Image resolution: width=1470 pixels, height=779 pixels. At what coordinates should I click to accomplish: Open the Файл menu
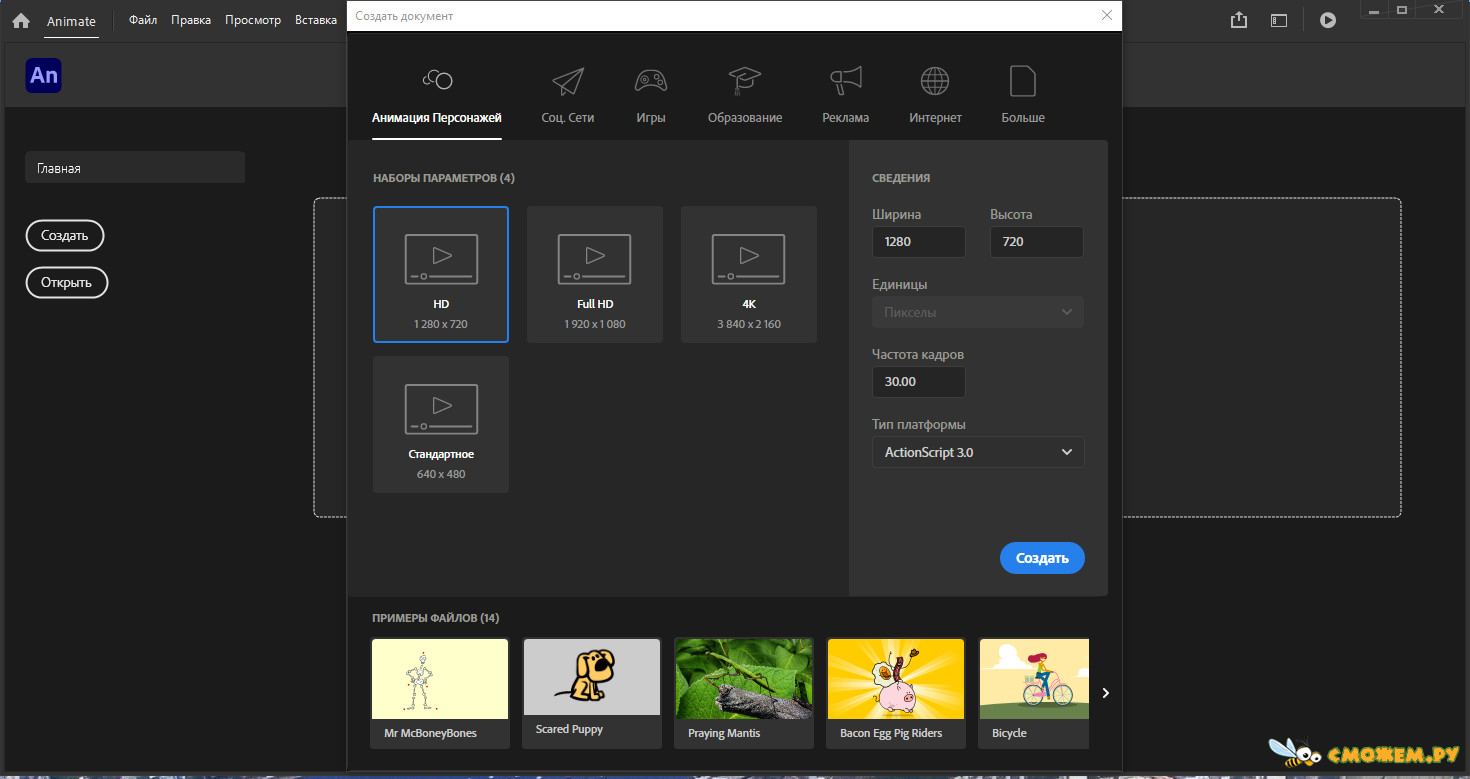coord(143,20)
